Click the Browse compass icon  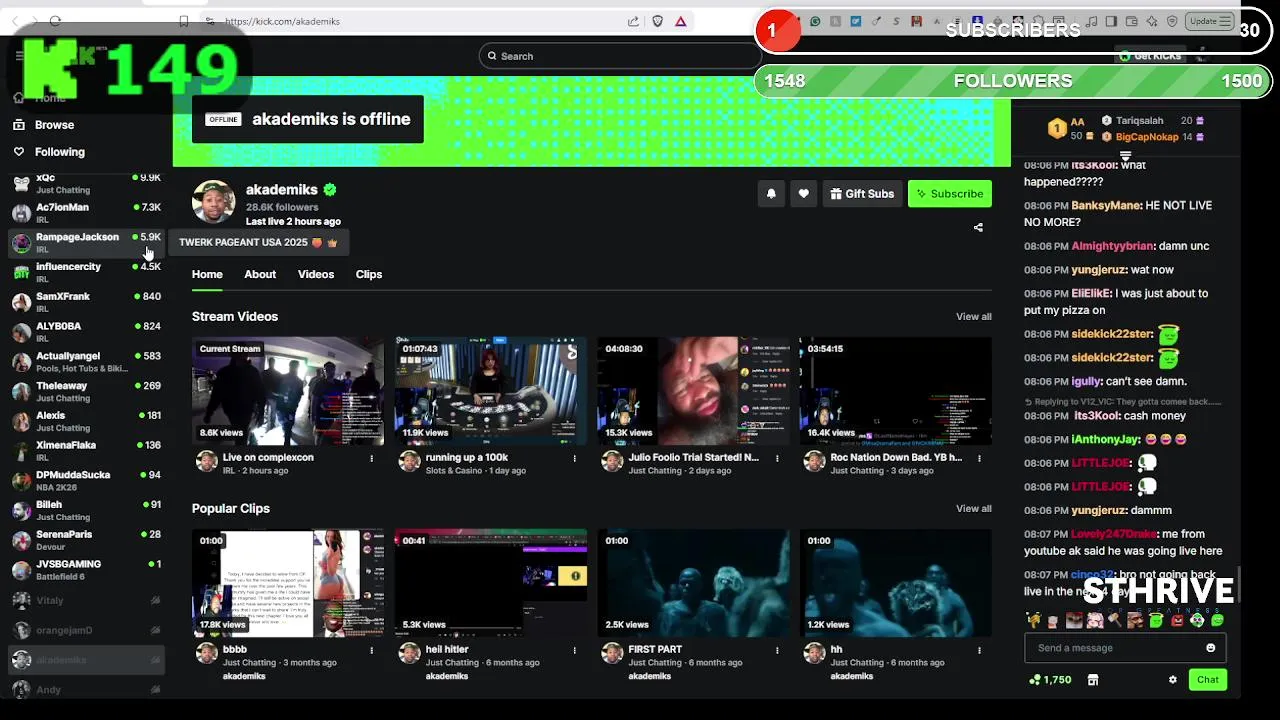[x=19, y=125]
